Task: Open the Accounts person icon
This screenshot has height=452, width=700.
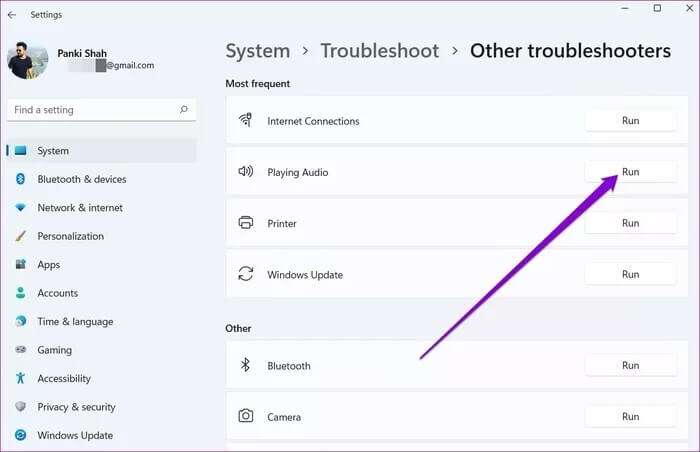Action: 21,293
